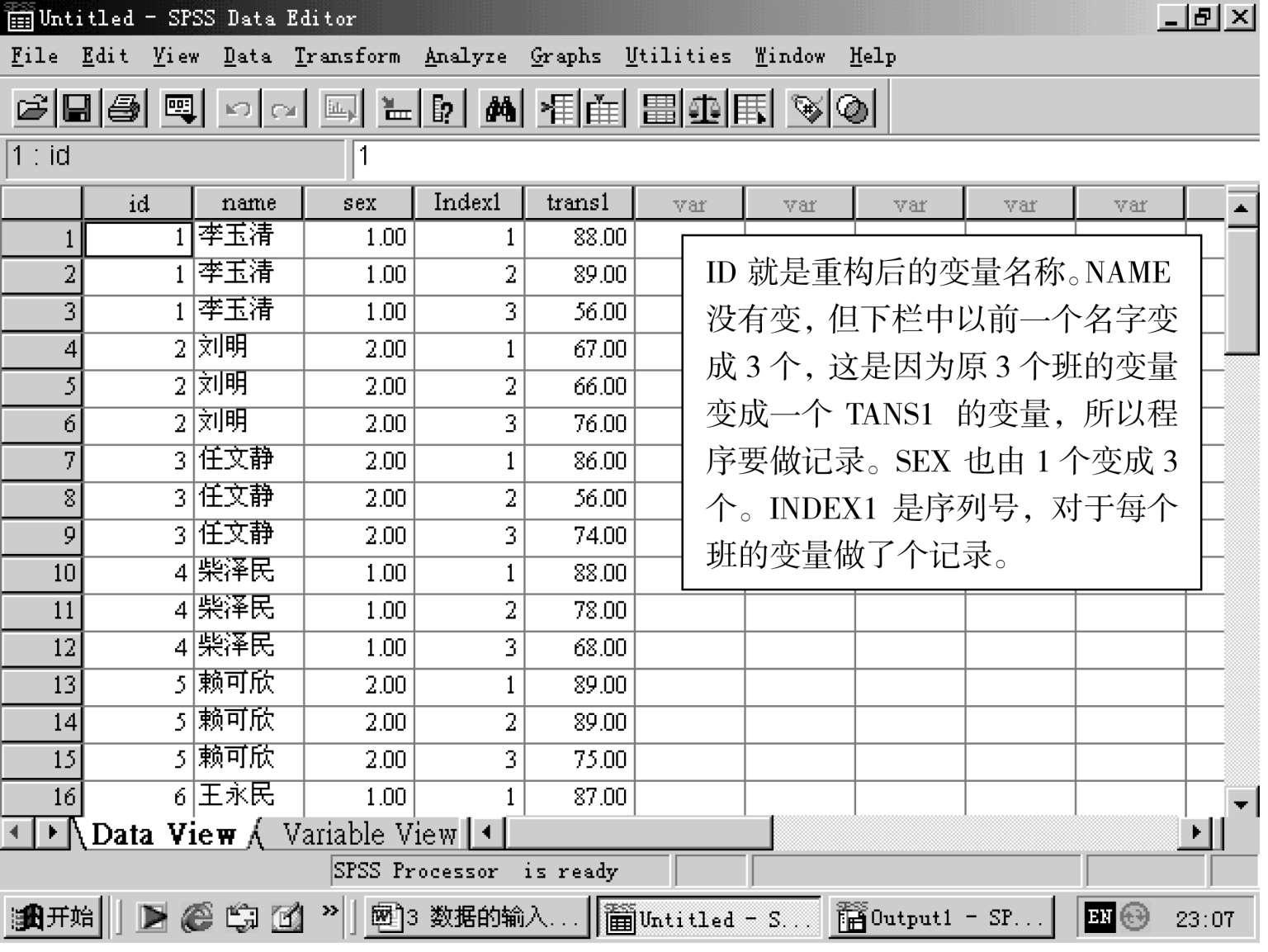Click the horizontal scrollbar thumb
Viewport: 1268px width, 952px height.
(x=639, y=832)
